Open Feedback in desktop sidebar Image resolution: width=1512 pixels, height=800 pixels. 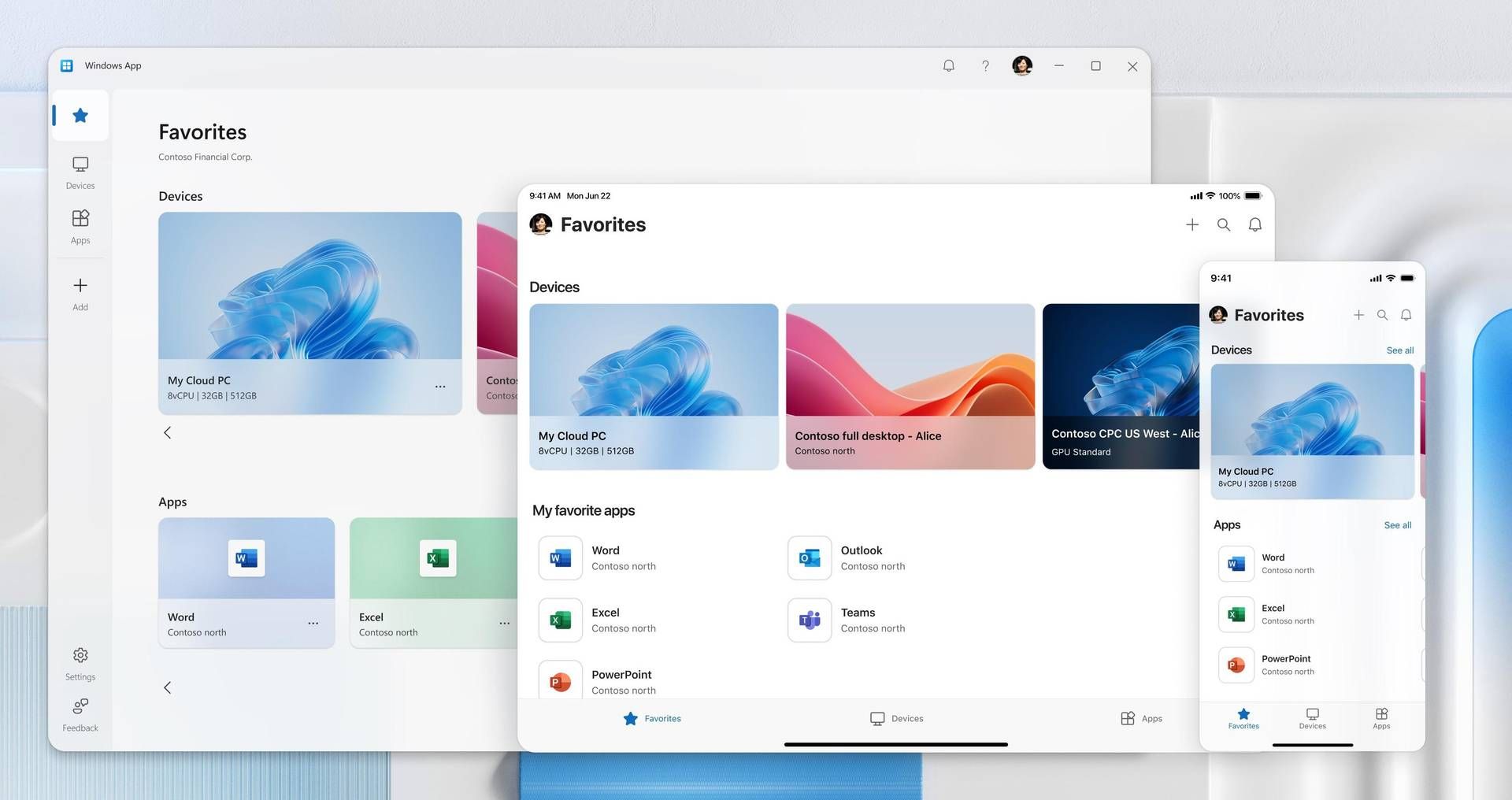coord(80,715)
